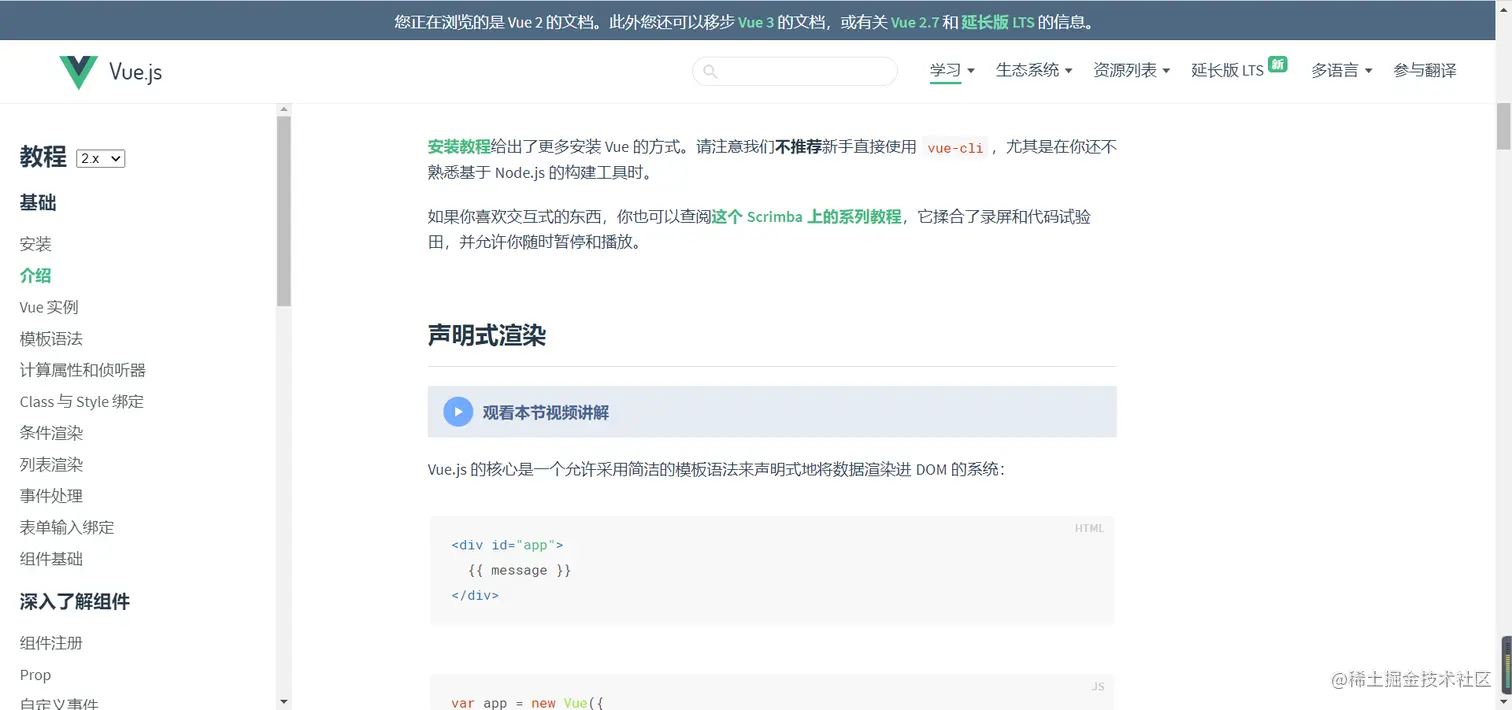
Task: Open the 安装教程 link
Action: tap(459, 146)
